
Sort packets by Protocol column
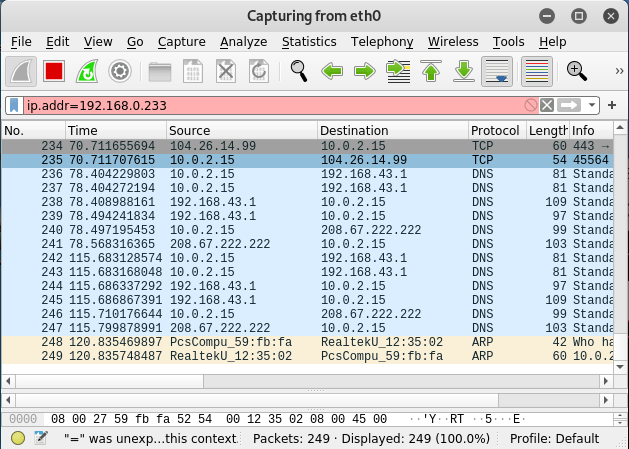coord(495,131)
